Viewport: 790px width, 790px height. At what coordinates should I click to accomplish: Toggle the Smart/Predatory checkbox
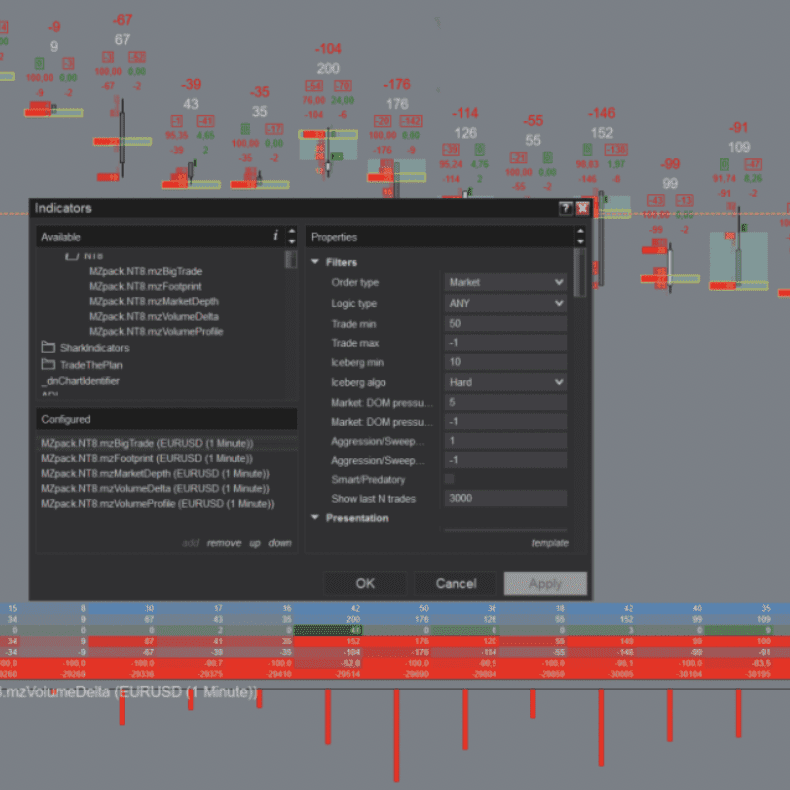[x=449, y=479]
